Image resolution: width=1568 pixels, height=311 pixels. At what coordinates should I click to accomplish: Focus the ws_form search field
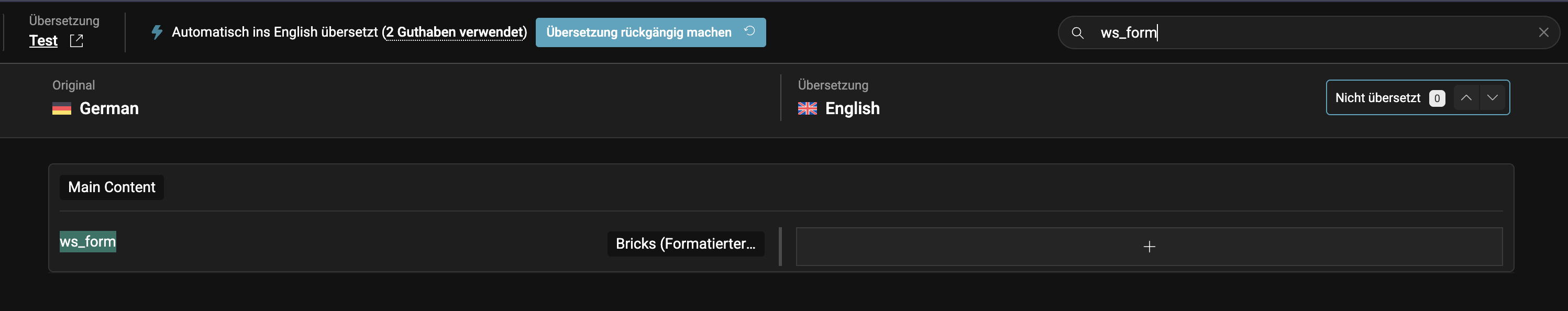point(1309,33)
